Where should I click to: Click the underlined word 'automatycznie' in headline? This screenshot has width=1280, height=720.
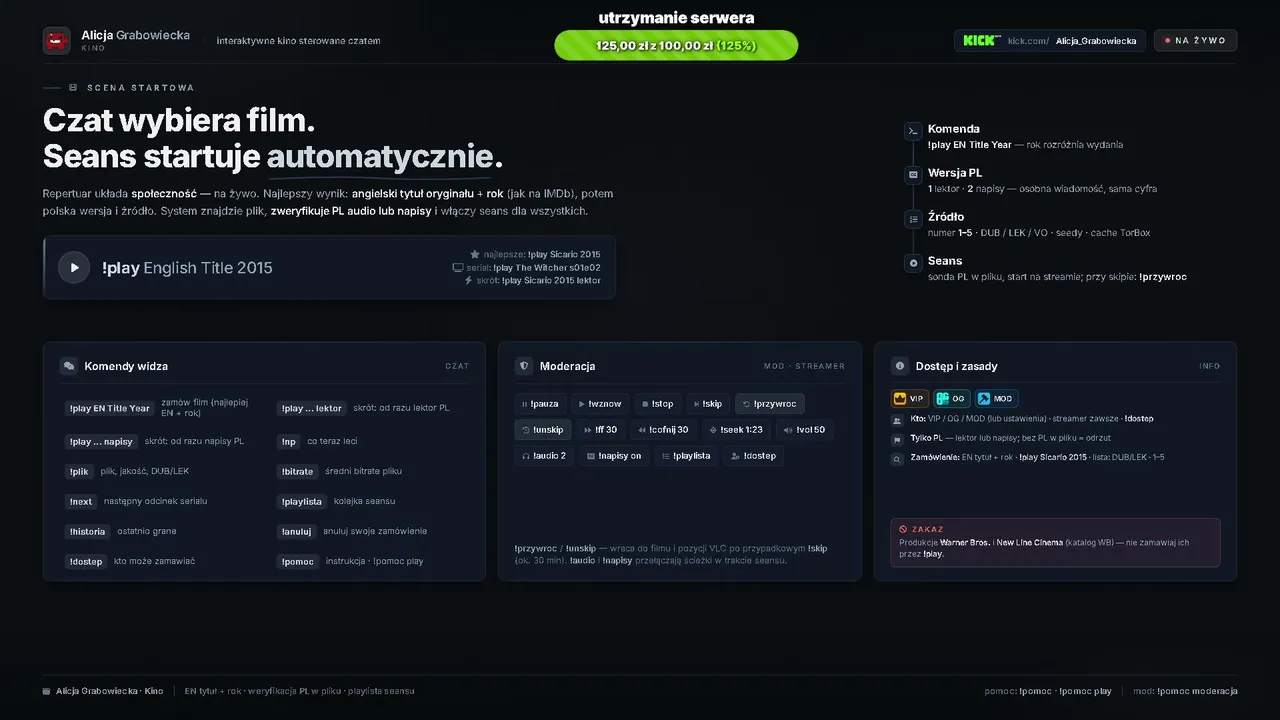coord(380,157)
